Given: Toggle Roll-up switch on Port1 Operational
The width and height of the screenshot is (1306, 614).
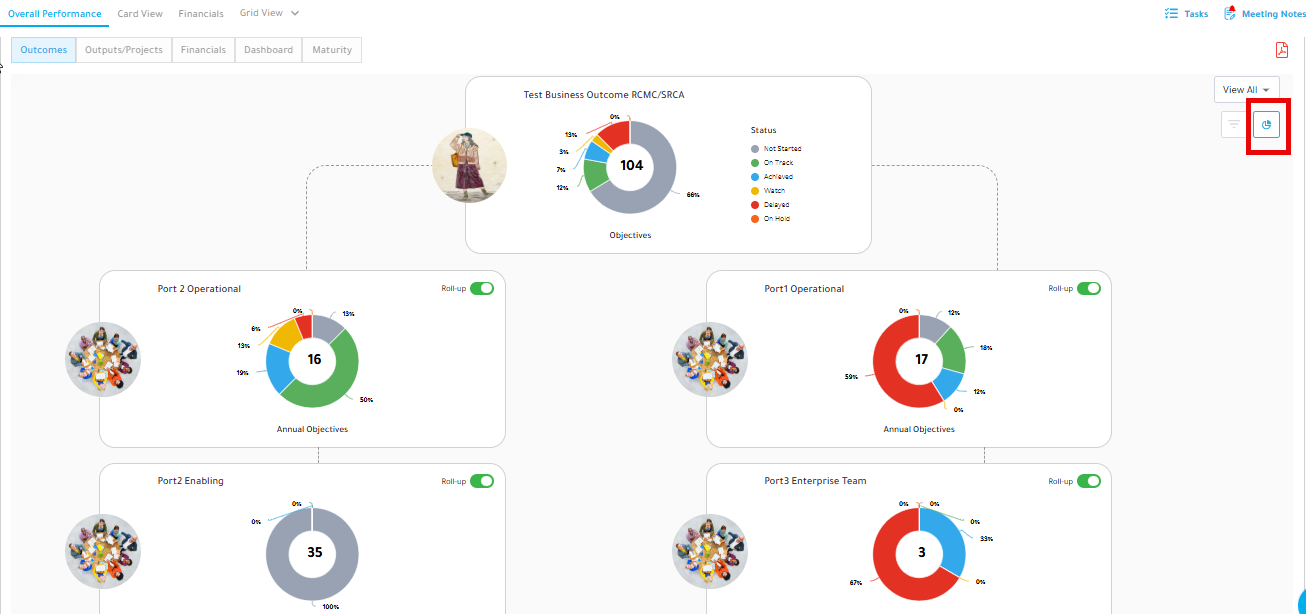Looking at the screenshot, I should coord(1089,288).
